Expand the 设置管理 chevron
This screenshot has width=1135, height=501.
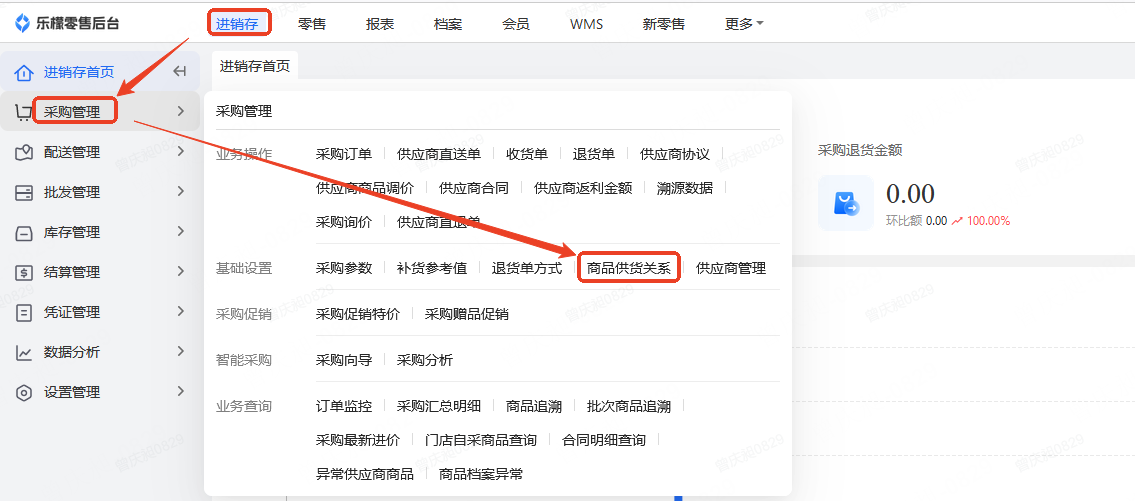coord(181,391)
